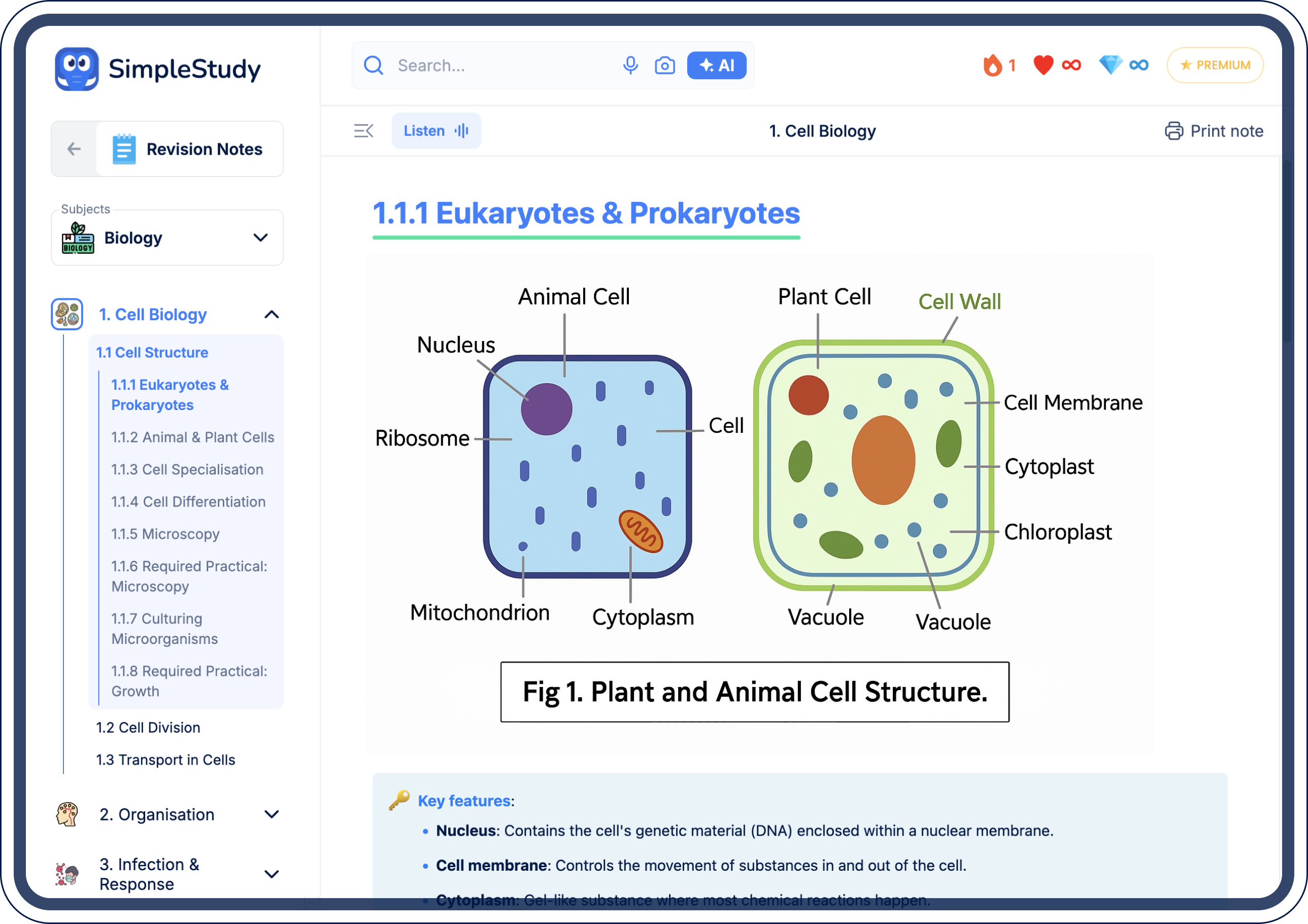Image resolution: width=1308 pixels, height=924 pixels.
Task: Click the Search input field
Action: [x=501, y=65]
